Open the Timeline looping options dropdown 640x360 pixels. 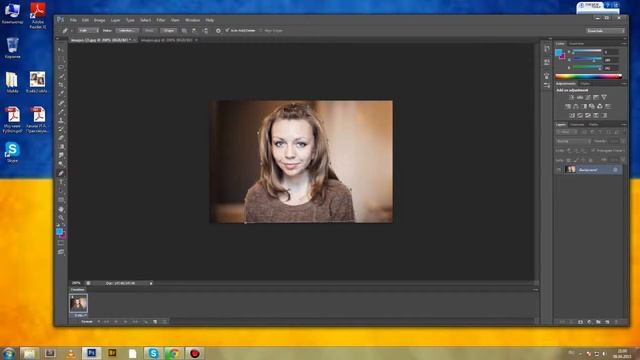point(89,322)
